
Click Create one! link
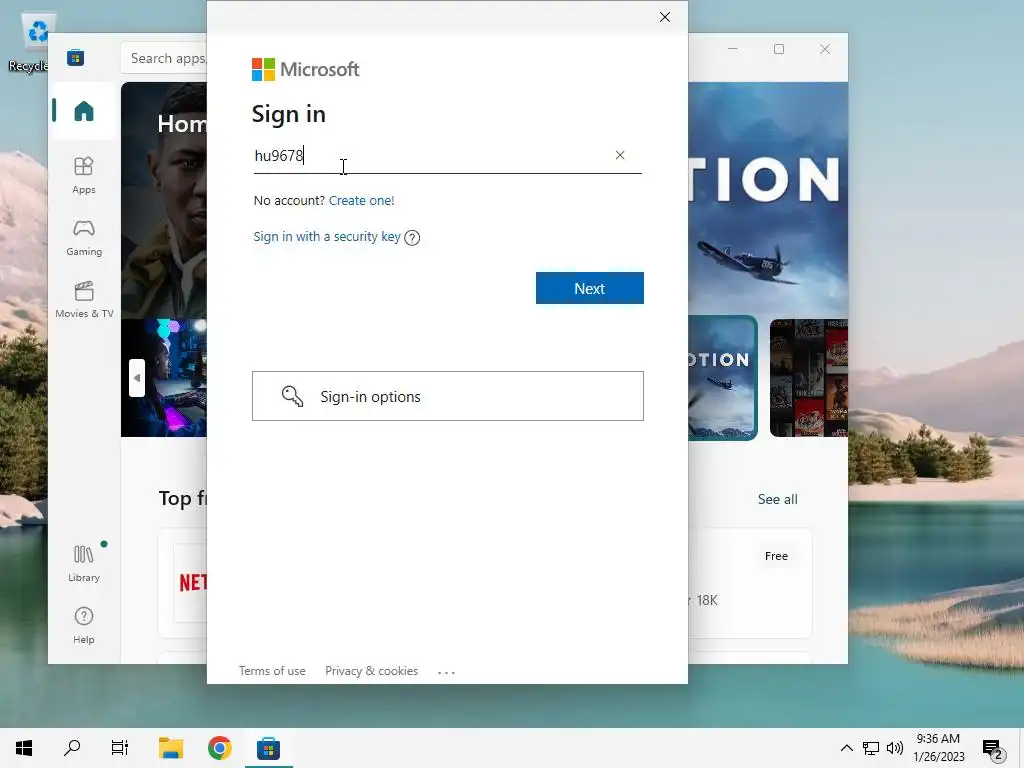pyautogui.click(x=362, y=200)
